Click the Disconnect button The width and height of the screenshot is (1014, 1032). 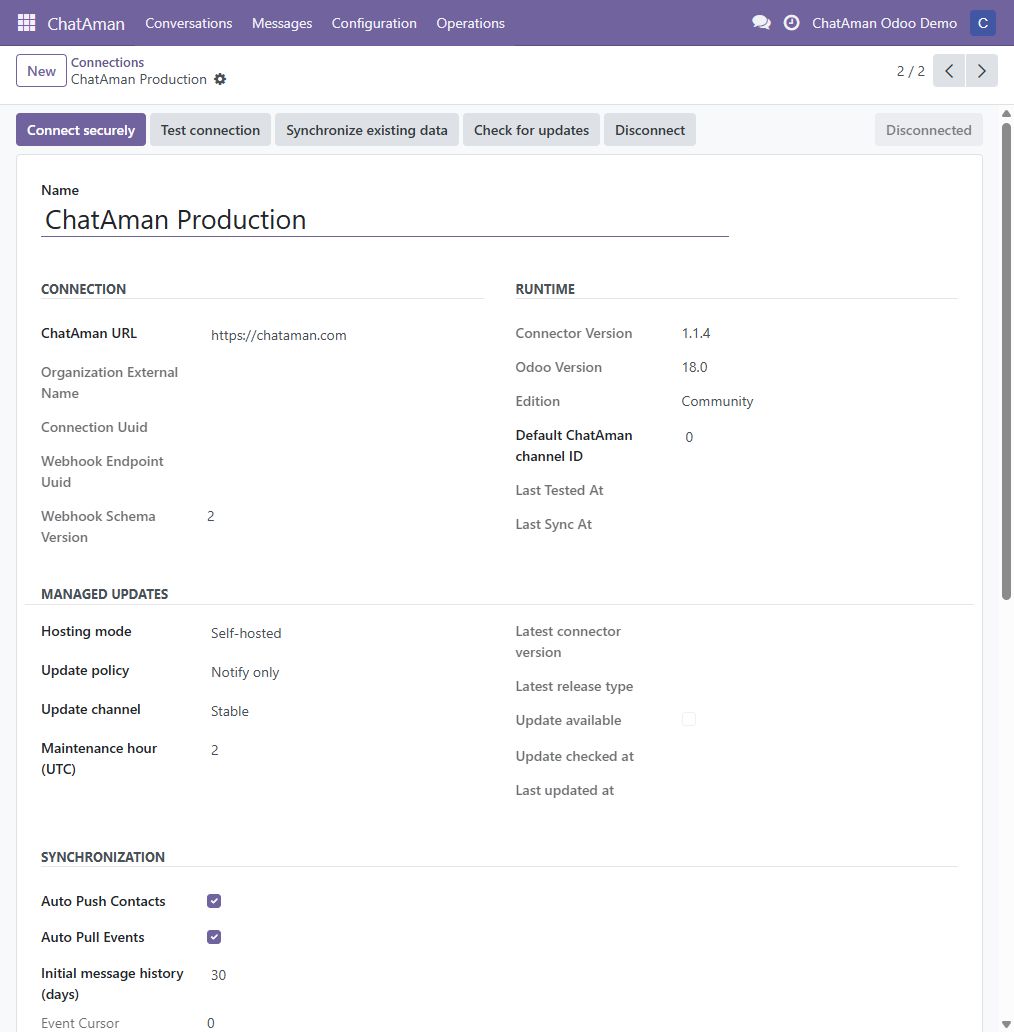[649, 130]
